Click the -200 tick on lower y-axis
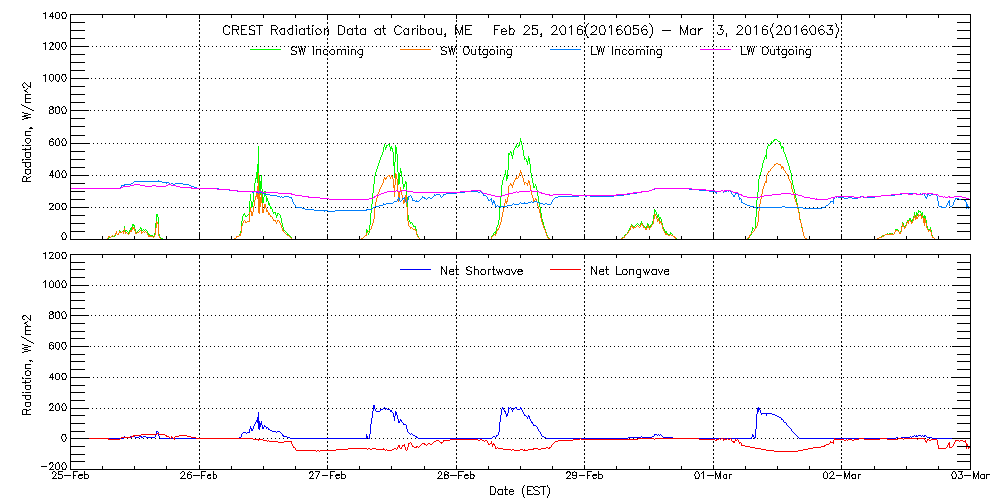Screen dimensions: 1000x500 tap(52, 466)
